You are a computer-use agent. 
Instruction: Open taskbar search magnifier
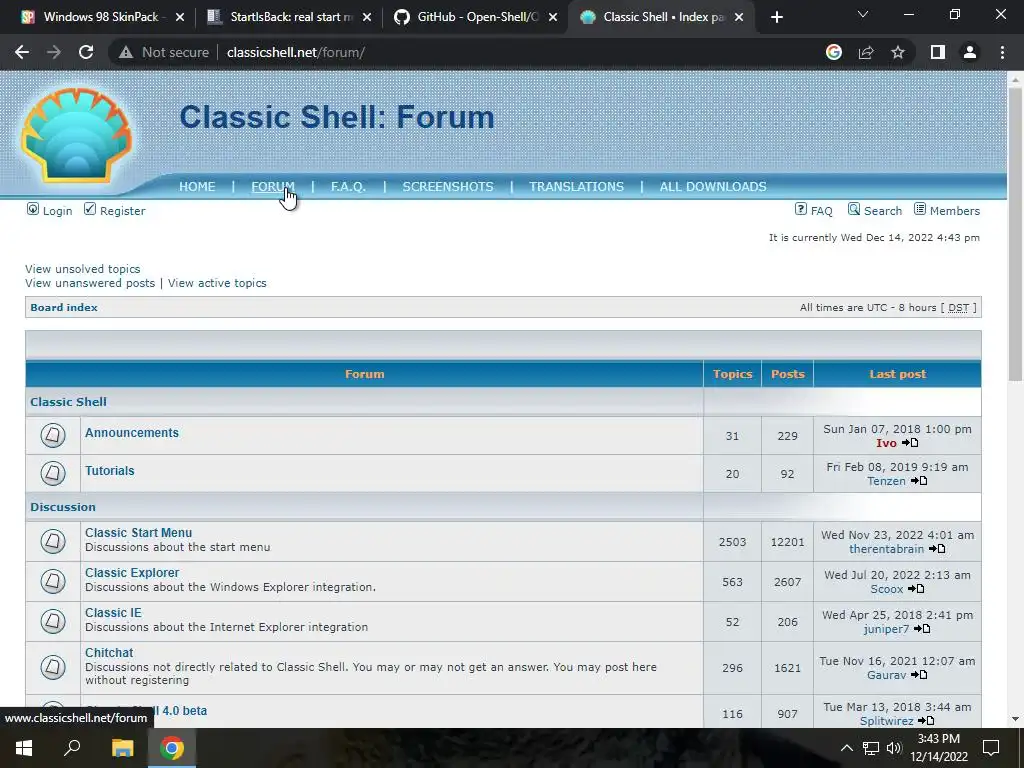(x=72, y=748)
